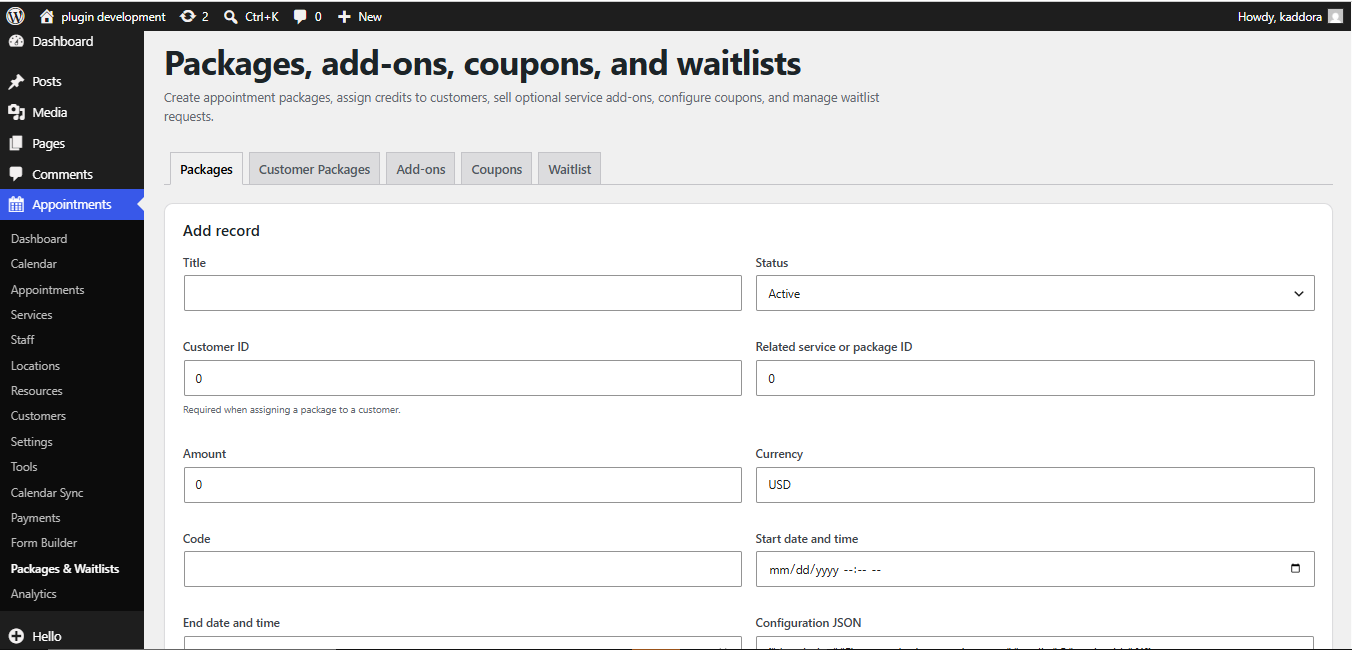Open the calendar picker icon in Start date

(x=1295, y=569)
